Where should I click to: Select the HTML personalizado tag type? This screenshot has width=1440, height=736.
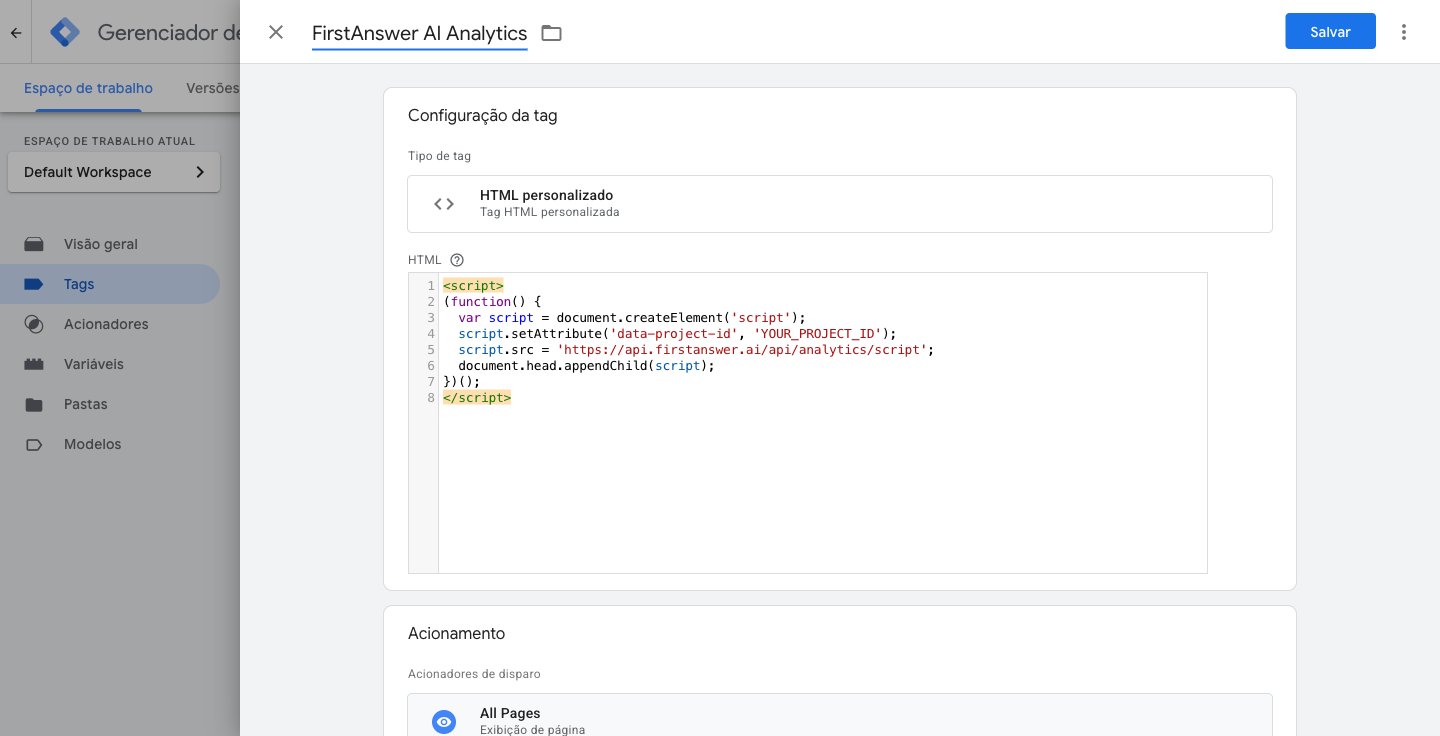(840, 204)
